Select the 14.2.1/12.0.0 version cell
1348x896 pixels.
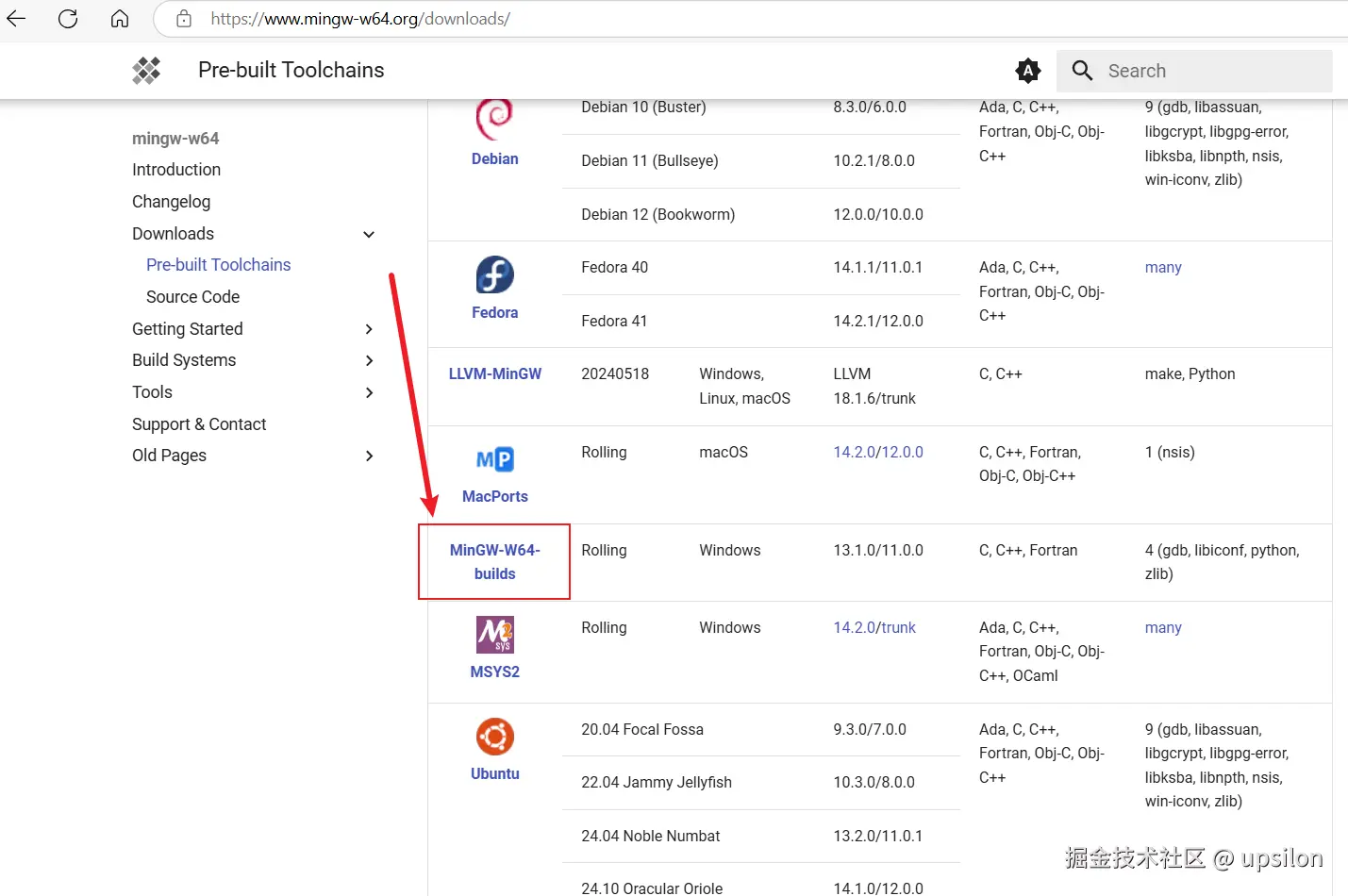(x=878, y=322)
